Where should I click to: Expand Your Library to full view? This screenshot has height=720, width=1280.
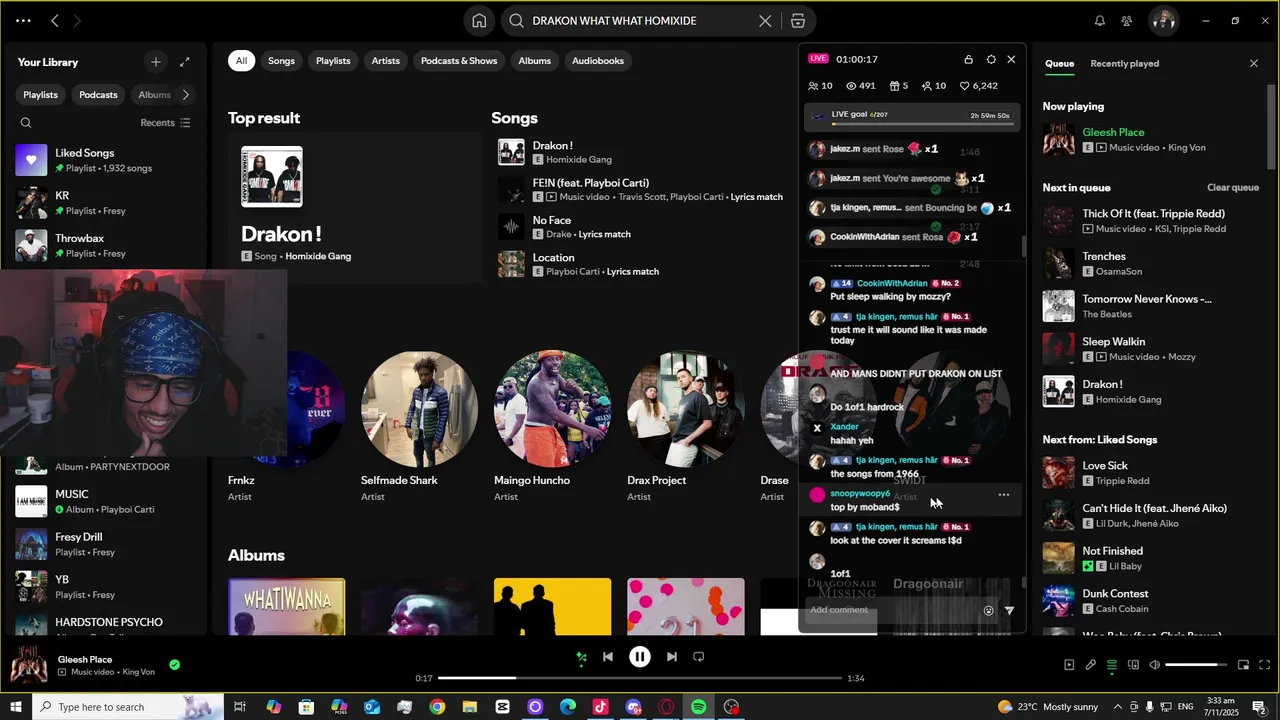(184, 62)
